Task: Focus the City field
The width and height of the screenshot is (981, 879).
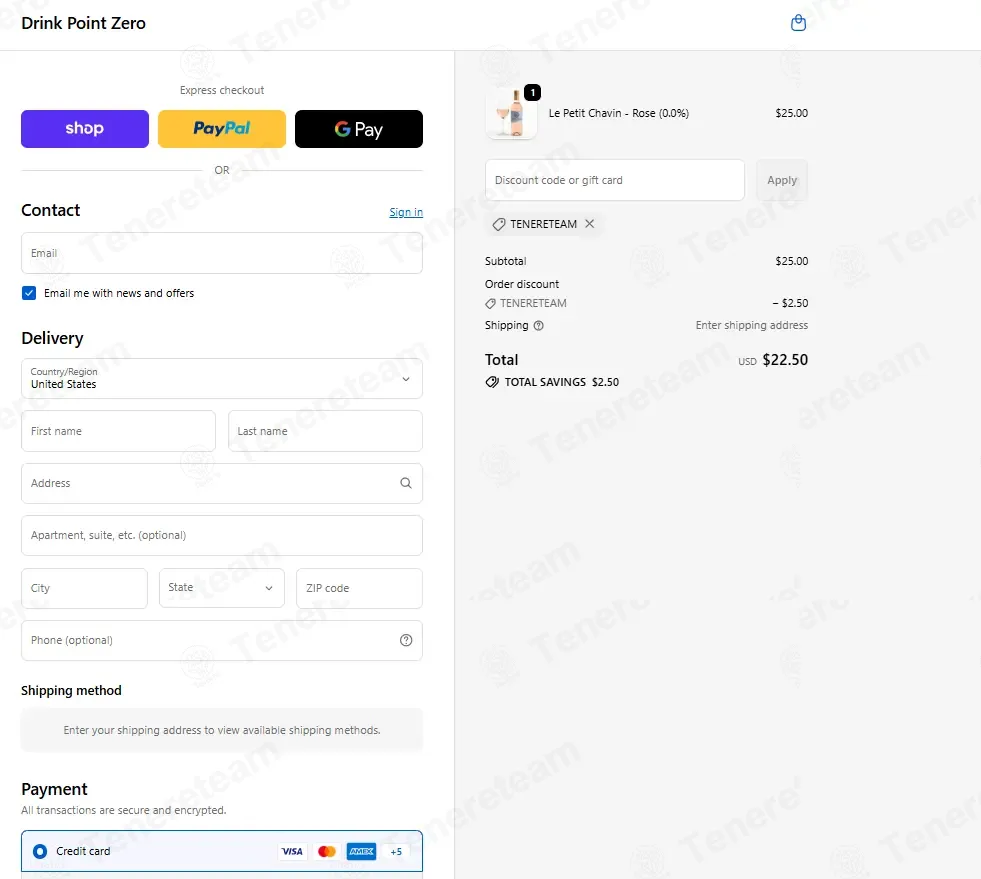Action: (x=84, y=588)
